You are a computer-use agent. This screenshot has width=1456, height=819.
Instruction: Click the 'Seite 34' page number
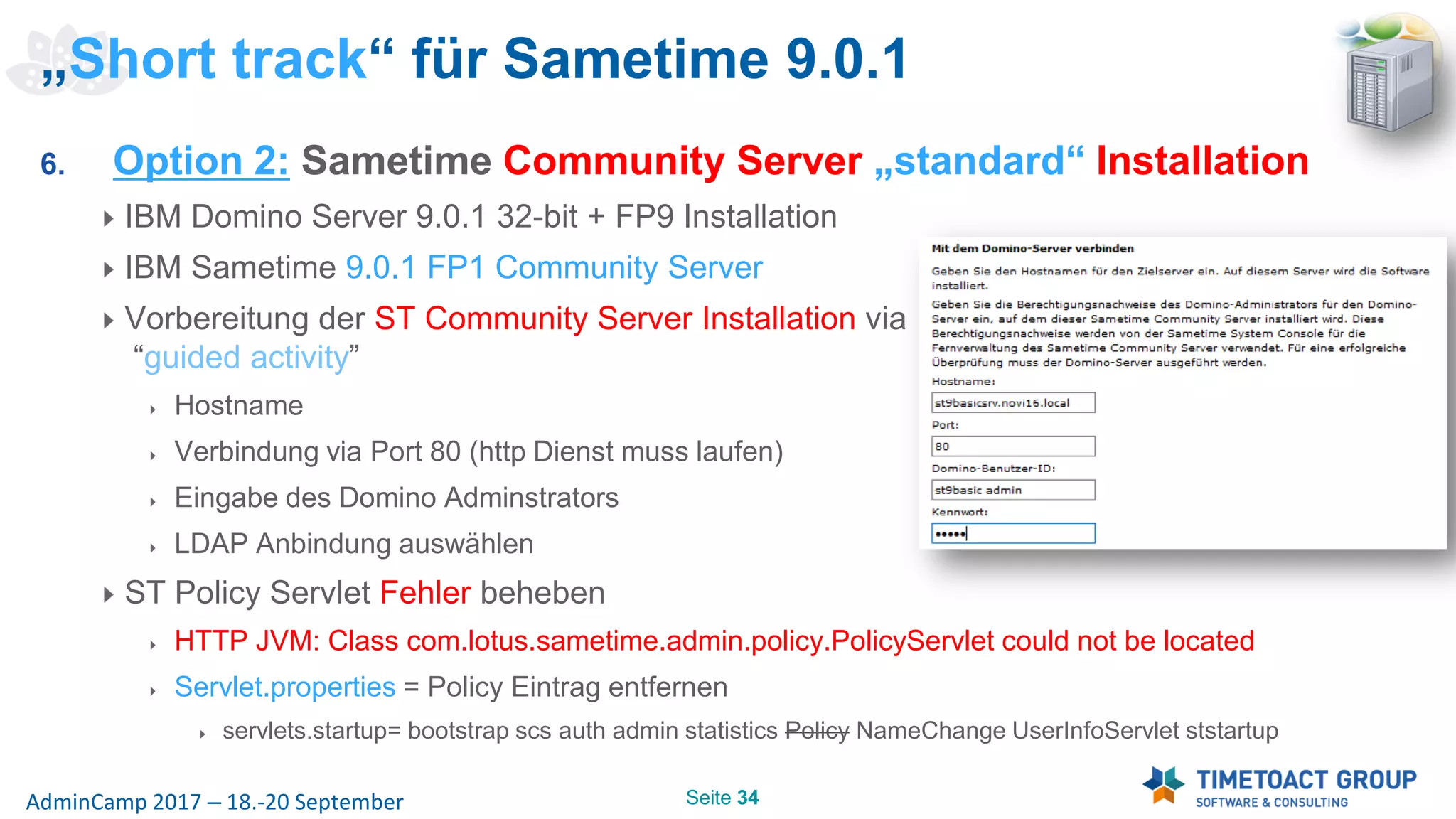722,798
